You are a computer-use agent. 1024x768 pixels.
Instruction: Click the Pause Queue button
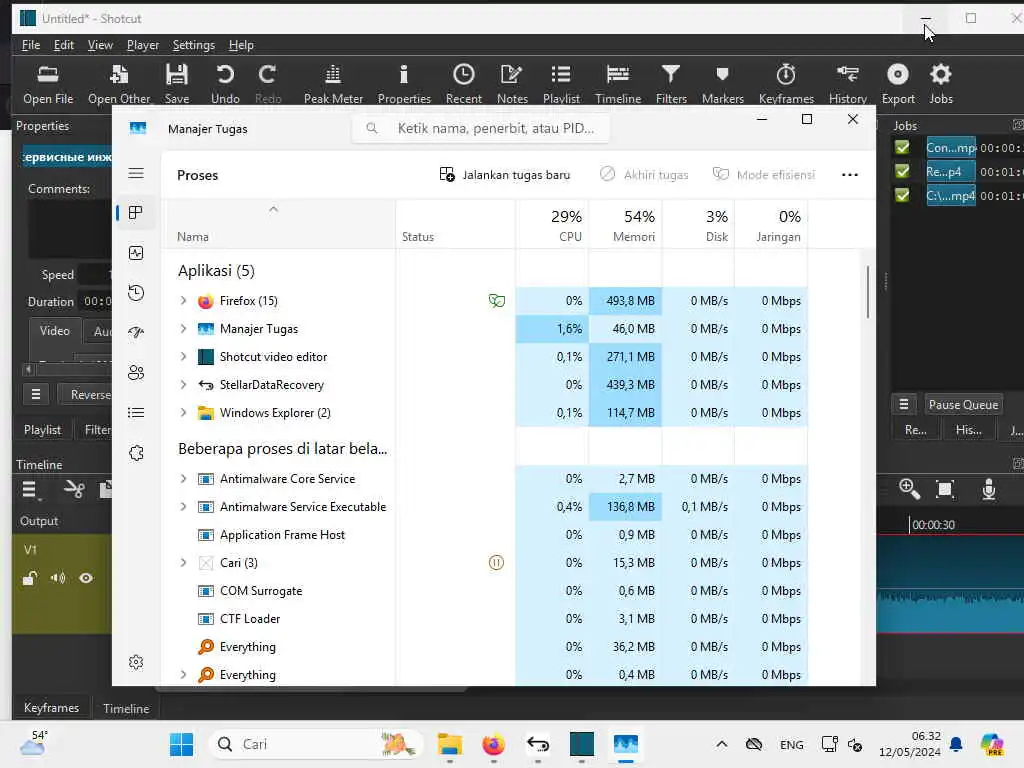pos(963,405)
